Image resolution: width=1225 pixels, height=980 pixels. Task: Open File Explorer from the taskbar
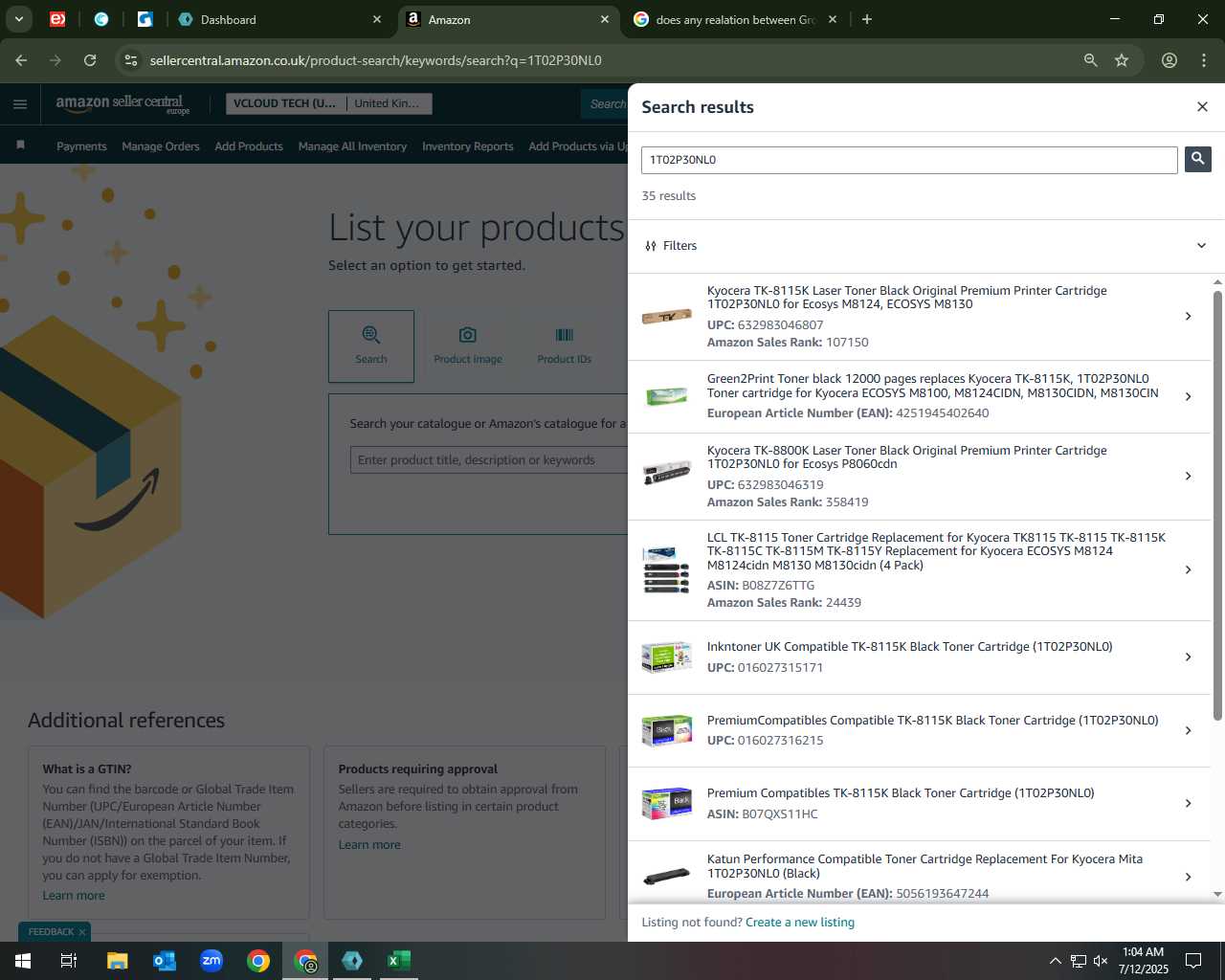117,961
